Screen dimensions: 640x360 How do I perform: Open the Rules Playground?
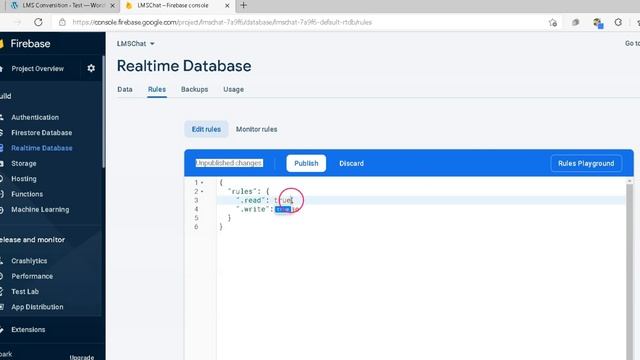coord(586,163)
